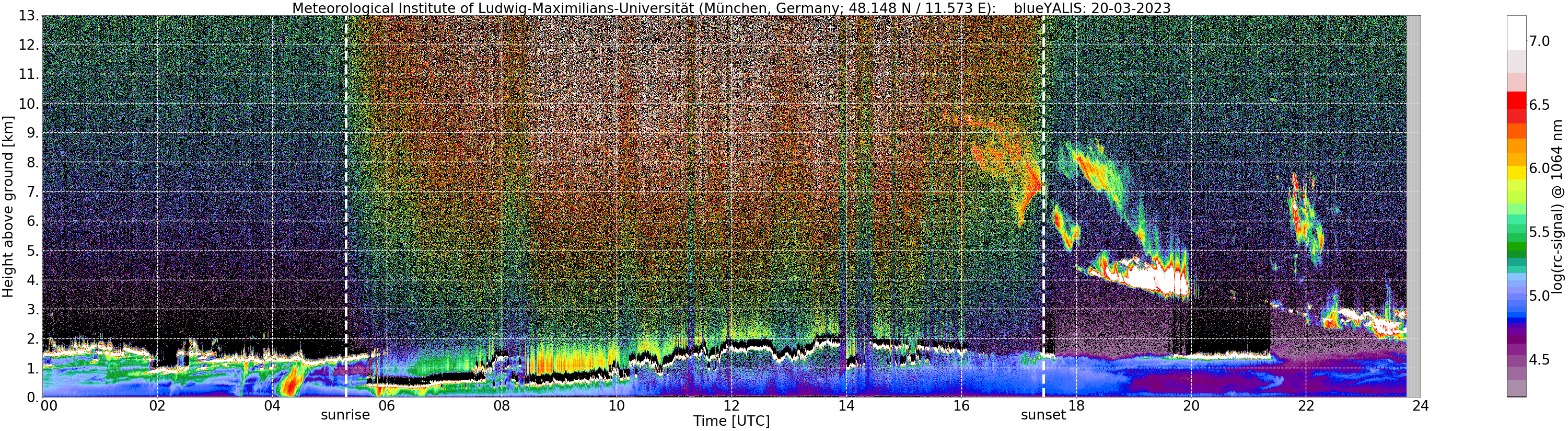Click the time axis tick label 06
The height and width of the screenshot is (431, 1568).
387,406
